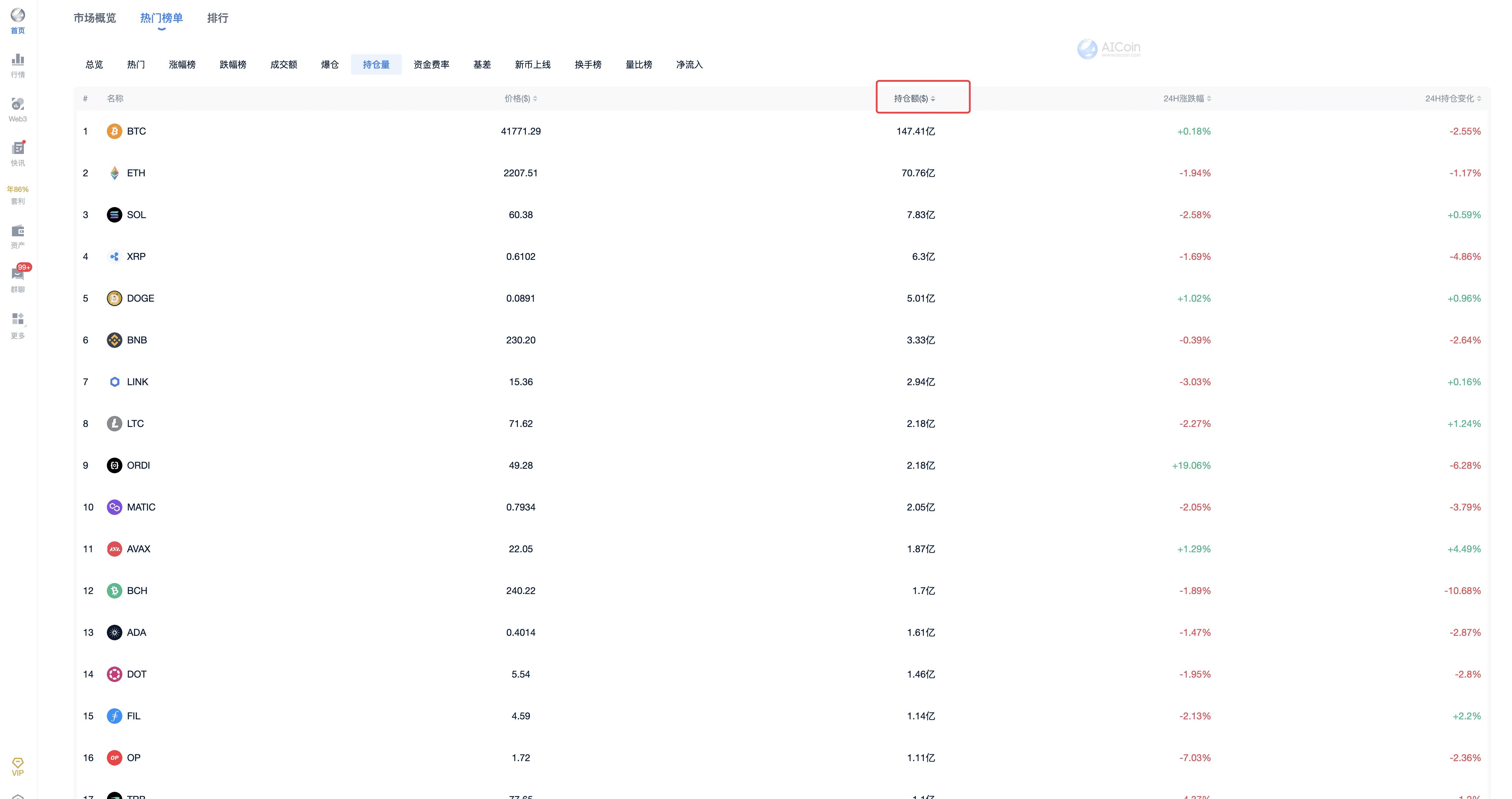Click the AVAX coin icon
The height and width of the screenshot is (799, 1512).
114,549
